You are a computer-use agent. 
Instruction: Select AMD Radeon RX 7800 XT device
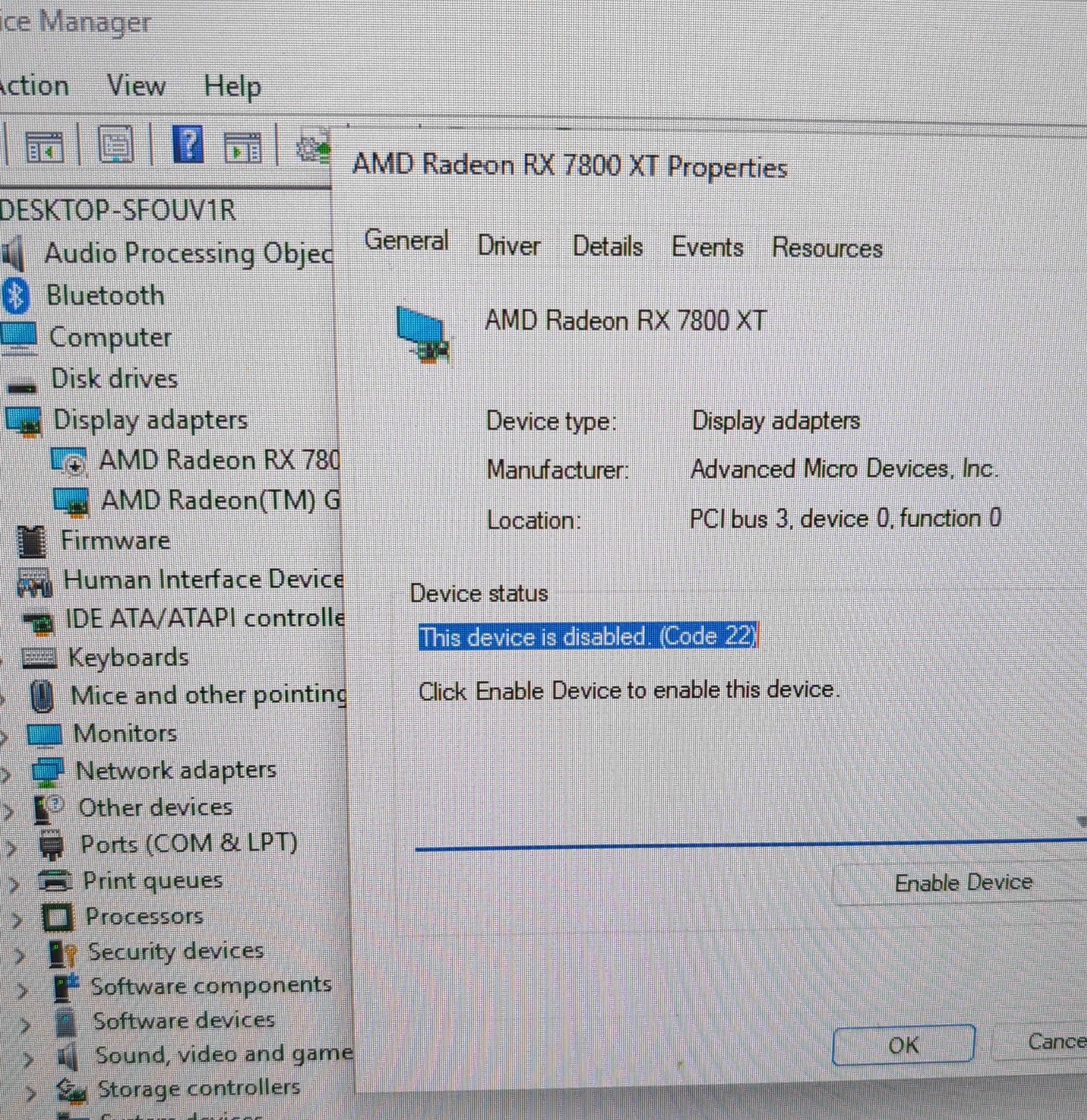tap(219, 460)
